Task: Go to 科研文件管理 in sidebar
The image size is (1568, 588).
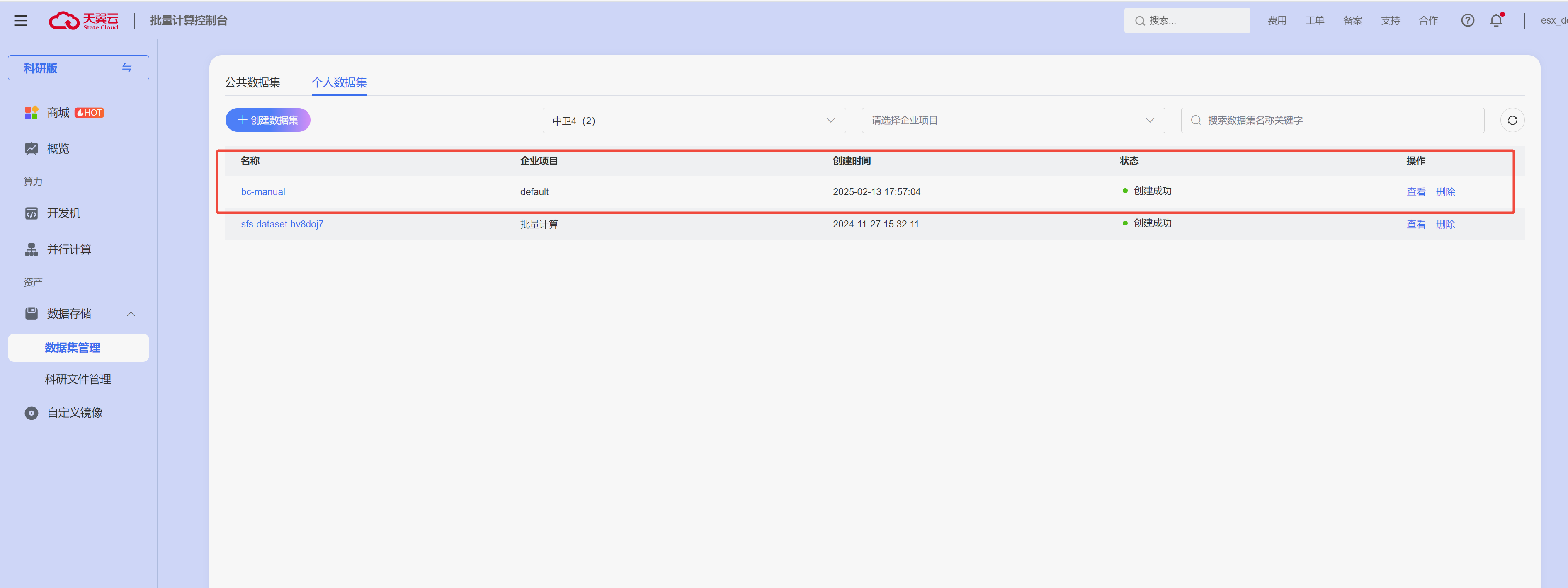Action: pyautogui.click(x=78, y=379)
